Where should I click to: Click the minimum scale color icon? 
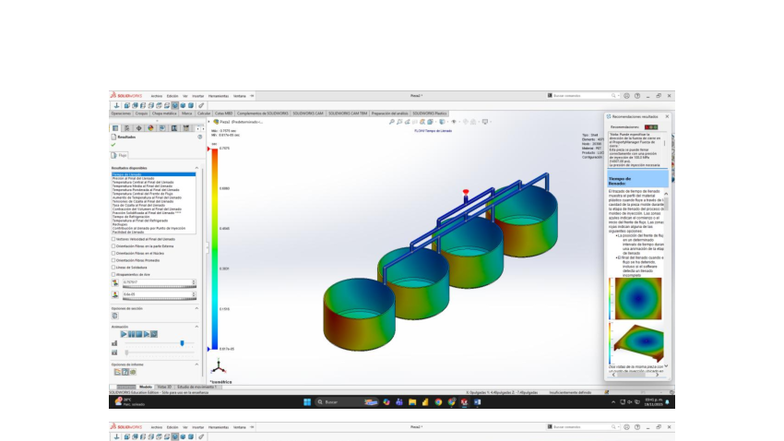(115, 295)
